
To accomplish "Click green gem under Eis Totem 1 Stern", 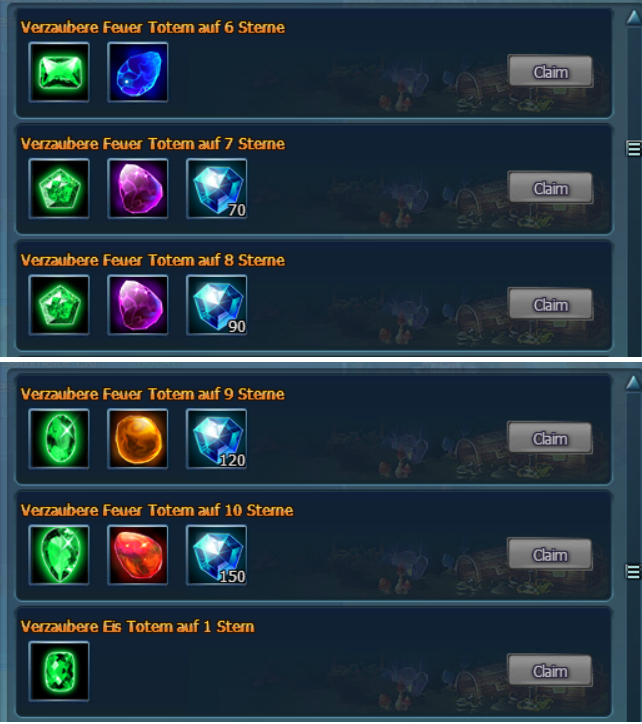I will (x=59, y=671).
